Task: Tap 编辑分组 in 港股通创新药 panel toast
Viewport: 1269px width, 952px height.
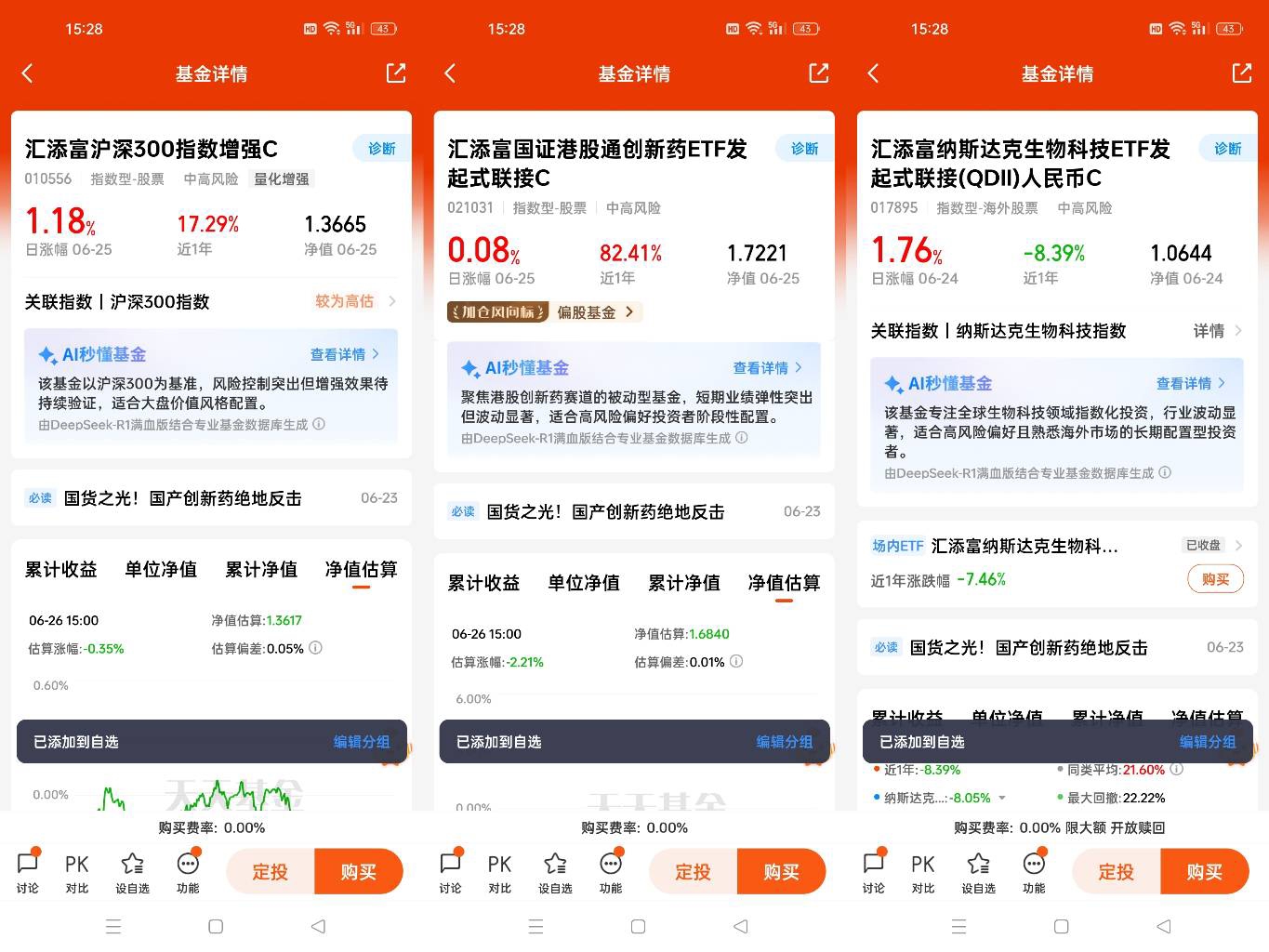Action: 785,742
